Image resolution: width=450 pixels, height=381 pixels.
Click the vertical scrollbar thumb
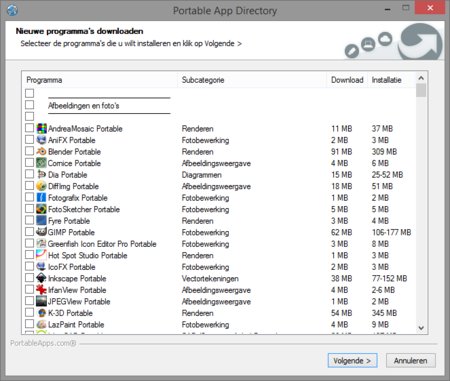pyautogui.click(x=421, y=90)
